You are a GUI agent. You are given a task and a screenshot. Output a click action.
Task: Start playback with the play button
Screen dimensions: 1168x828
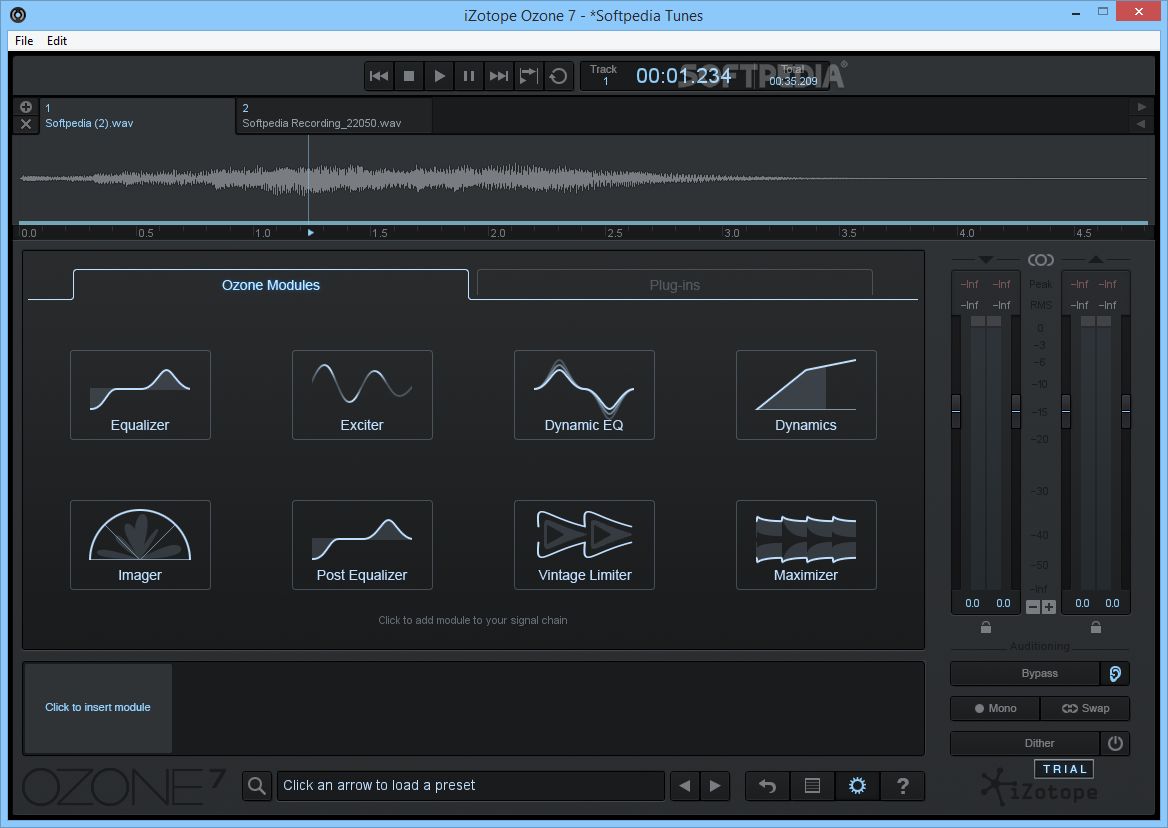click(x=439, y=76)
